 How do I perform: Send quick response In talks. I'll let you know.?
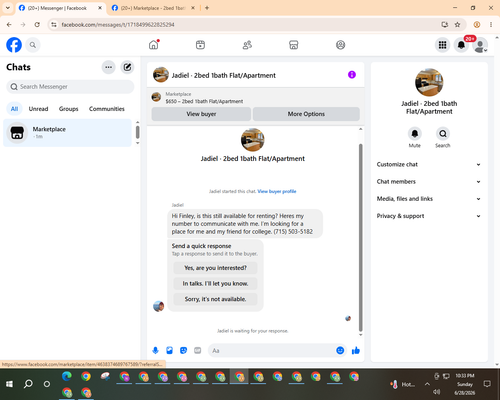coord(215,284)
